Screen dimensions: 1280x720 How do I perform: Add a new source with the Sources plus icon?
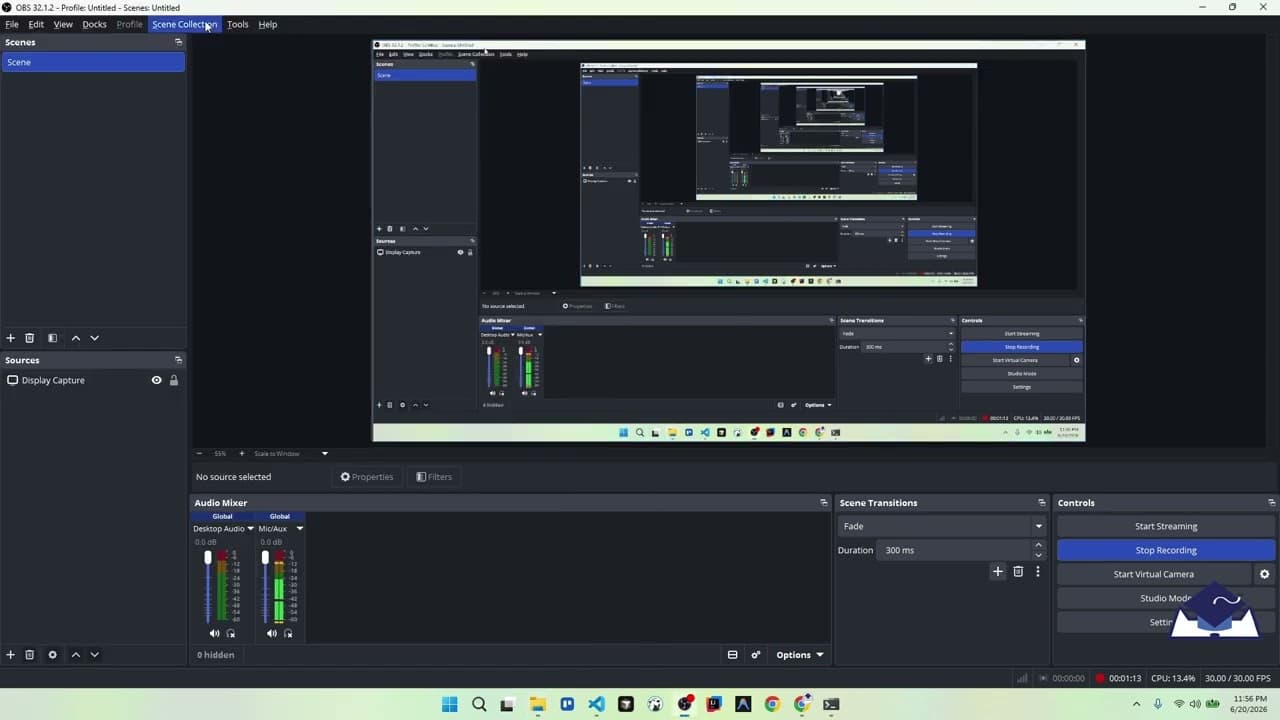pos(11,655)
